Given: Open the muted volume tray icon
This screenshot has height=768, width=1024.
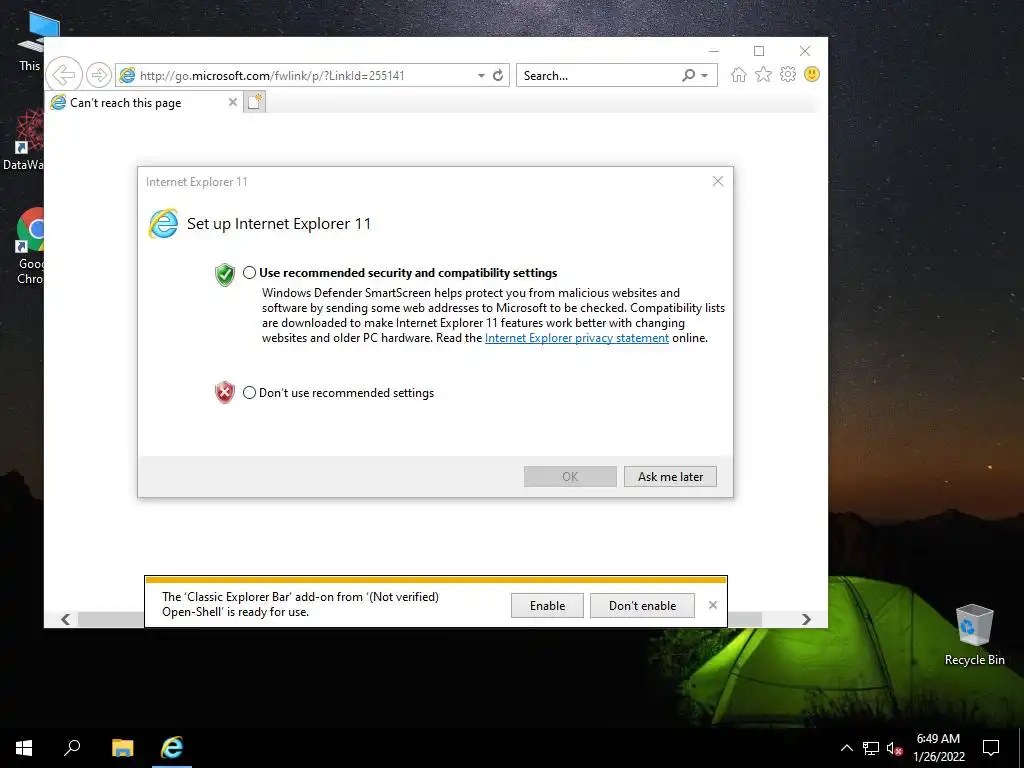Looking at the screenshot, I should [x=895, y=748].
